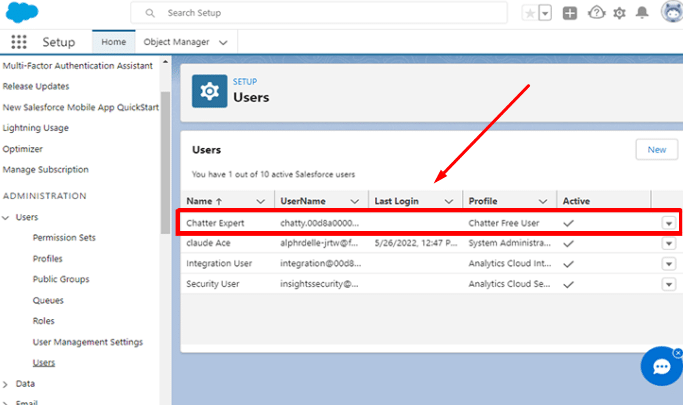Open the notifications bell
This screenshot has height=405, width=683.
642,13
